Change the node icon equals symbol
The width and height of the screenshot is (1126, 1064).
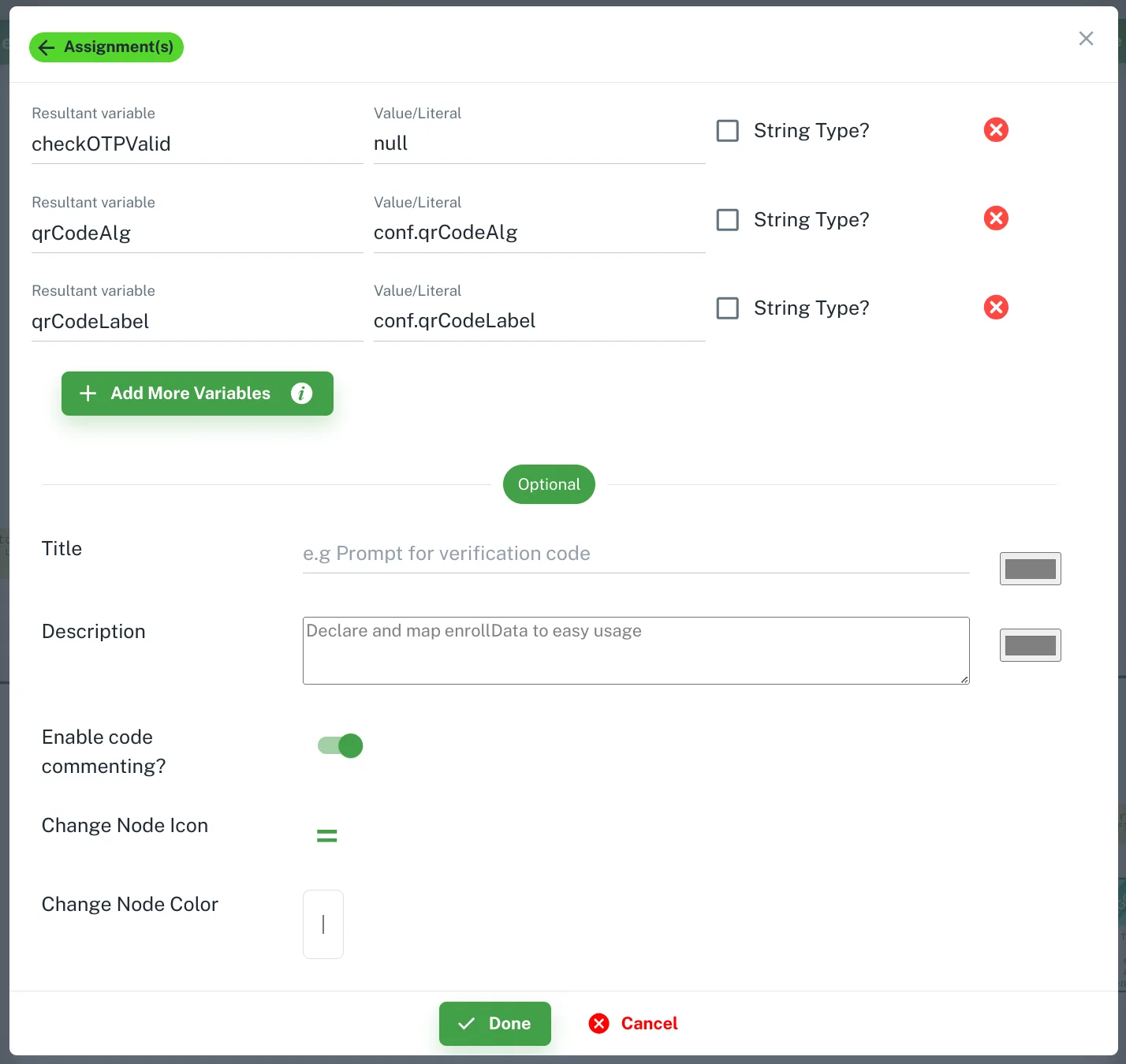326,835
